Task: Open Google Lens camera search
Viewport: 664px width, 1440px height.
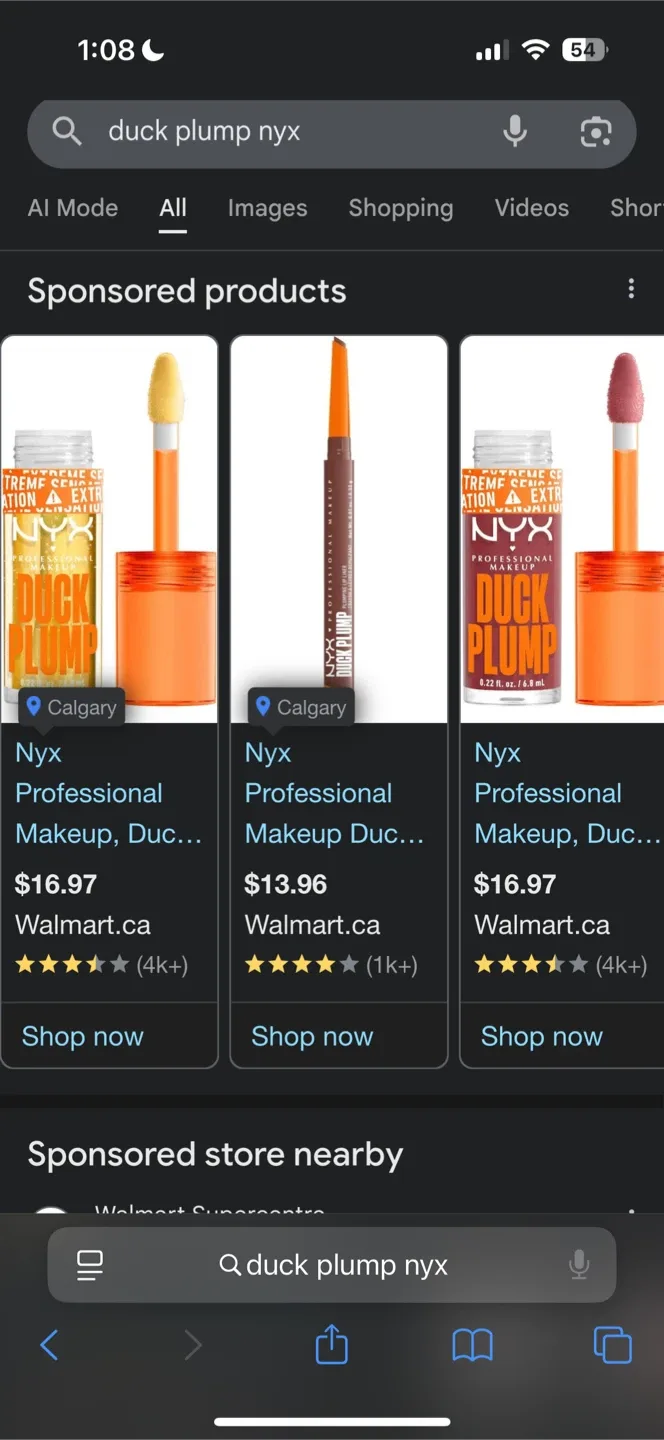Action: click(x=596, y=132)
